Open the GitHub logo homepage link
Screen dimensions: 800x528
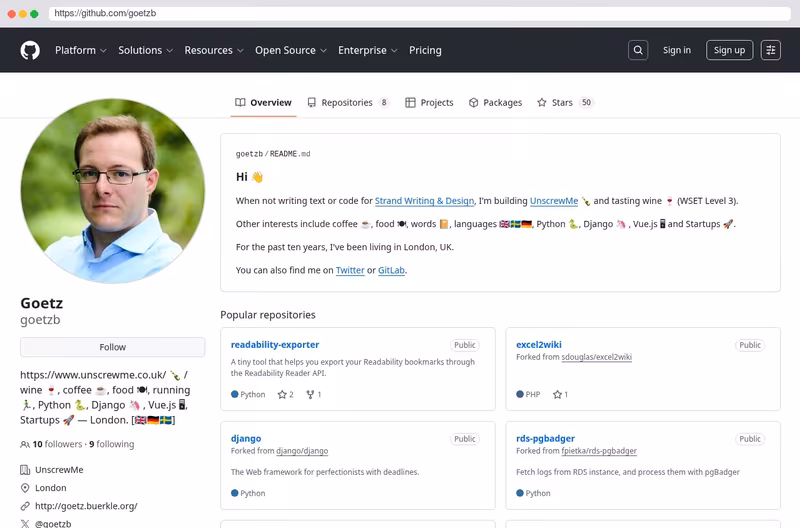click(30, 50)
